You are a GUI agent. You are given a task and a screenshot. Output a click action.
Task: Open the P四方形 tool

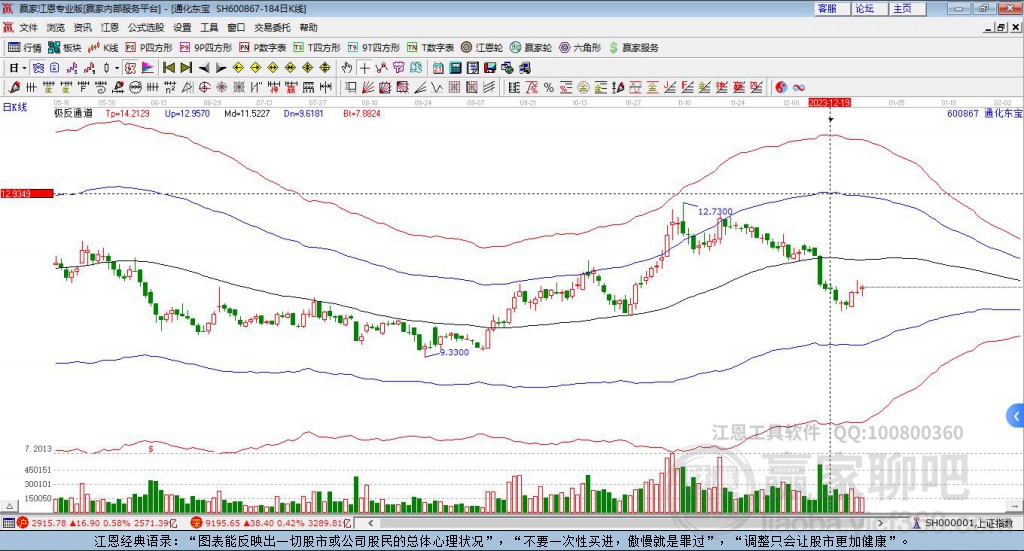click(x=149, y=48)
